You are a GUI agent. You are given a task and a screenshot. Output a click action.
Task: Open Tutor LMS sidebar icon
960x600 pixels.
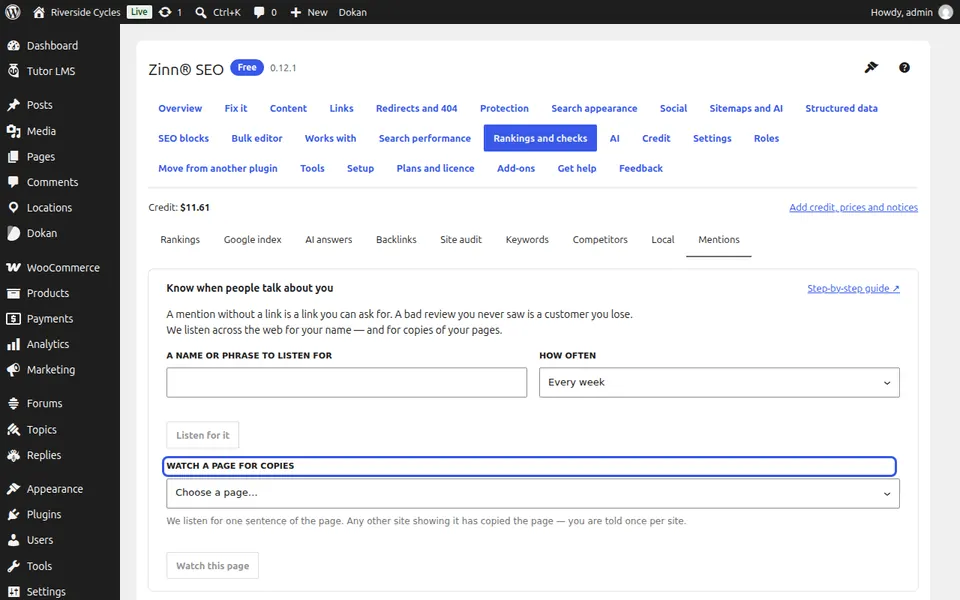13,71
